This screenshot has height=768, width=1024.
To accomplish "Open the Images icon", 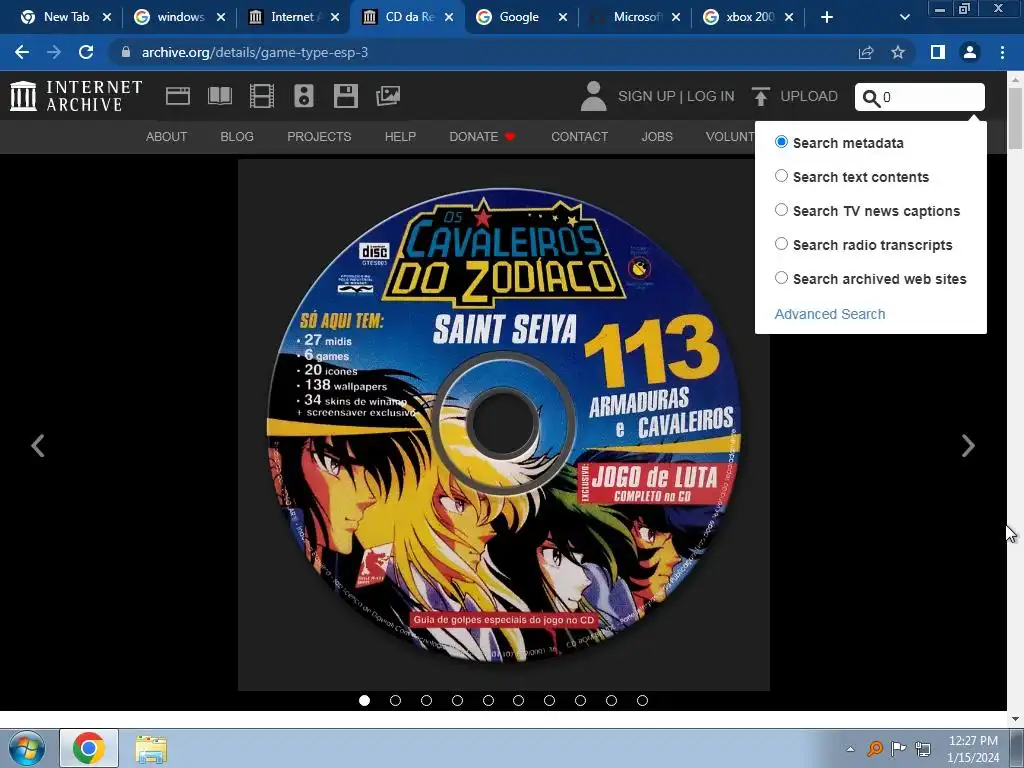I will click(388, 96).
